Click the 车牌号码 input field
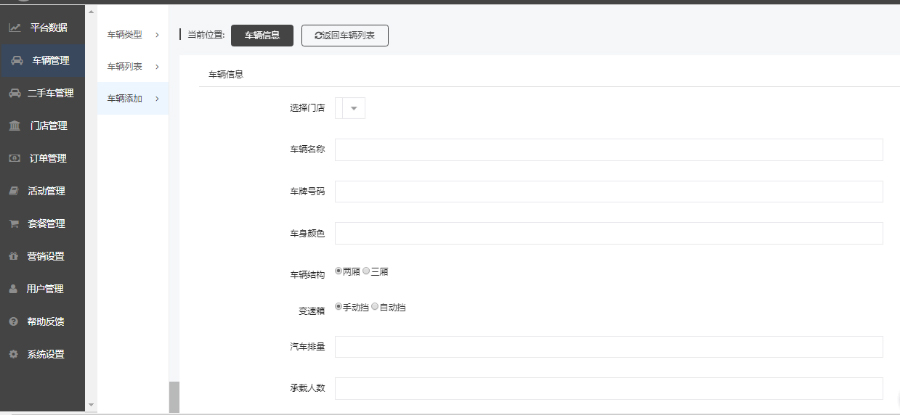900x415 pixels. click(609, 192)
